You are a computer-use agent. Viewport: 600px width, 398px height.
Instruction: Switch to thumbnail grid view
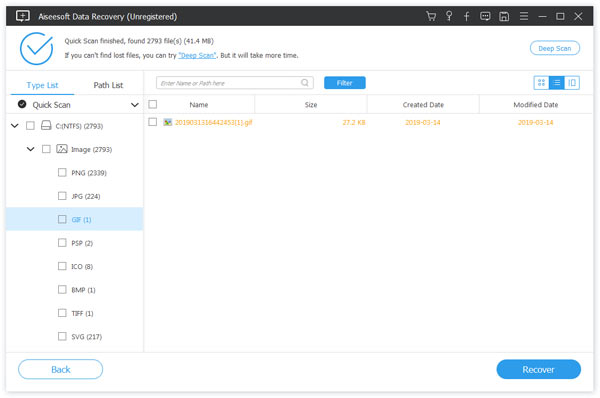(x=541, y=83)
